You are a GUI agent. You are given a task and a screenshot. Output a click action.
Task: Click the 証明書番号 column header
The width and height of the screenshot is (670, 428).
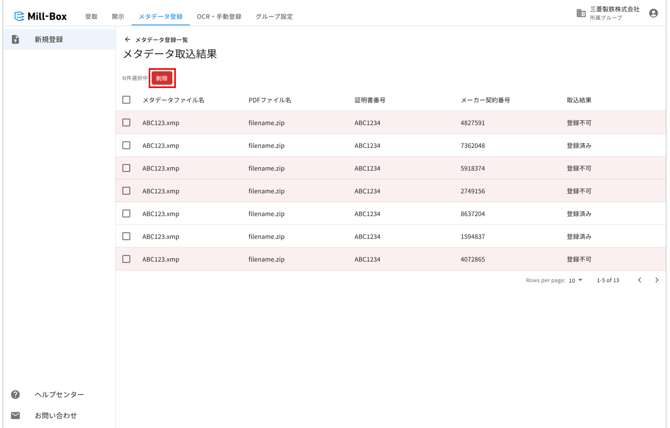coord(370,100)
